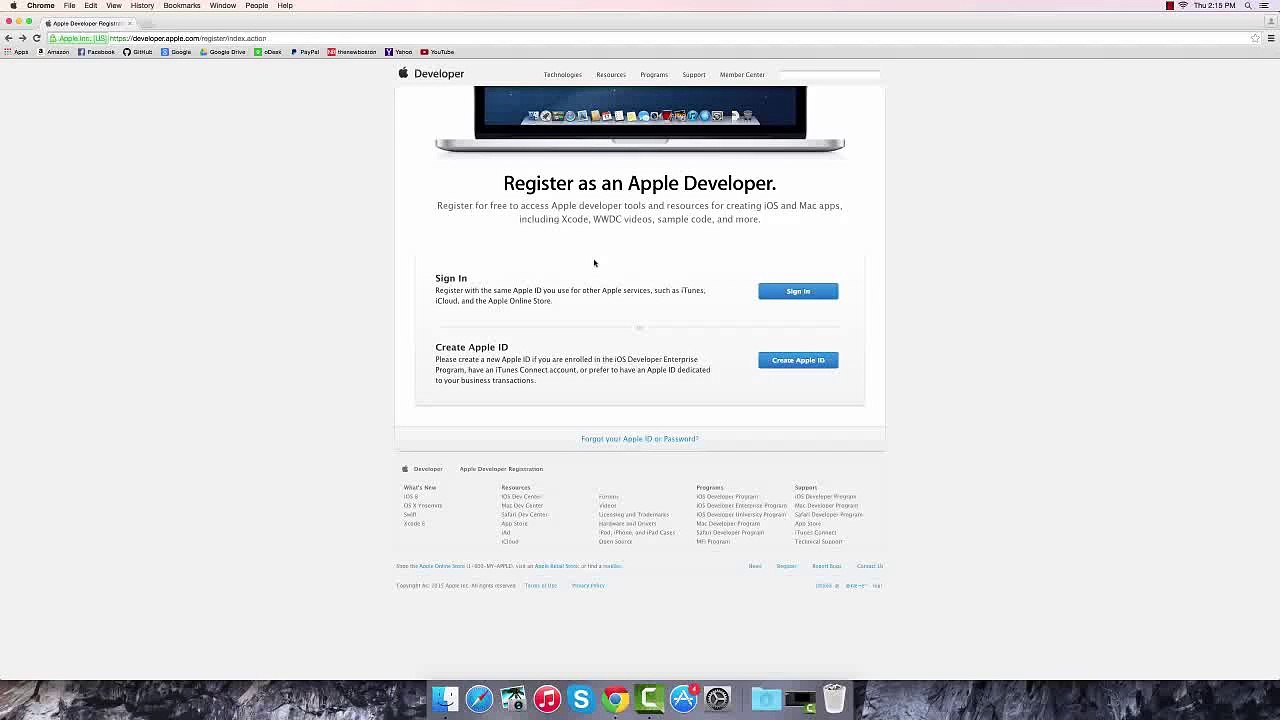Open the Technical Support footer link
This screenshot has width=1280, height=720.
point(819,542)
